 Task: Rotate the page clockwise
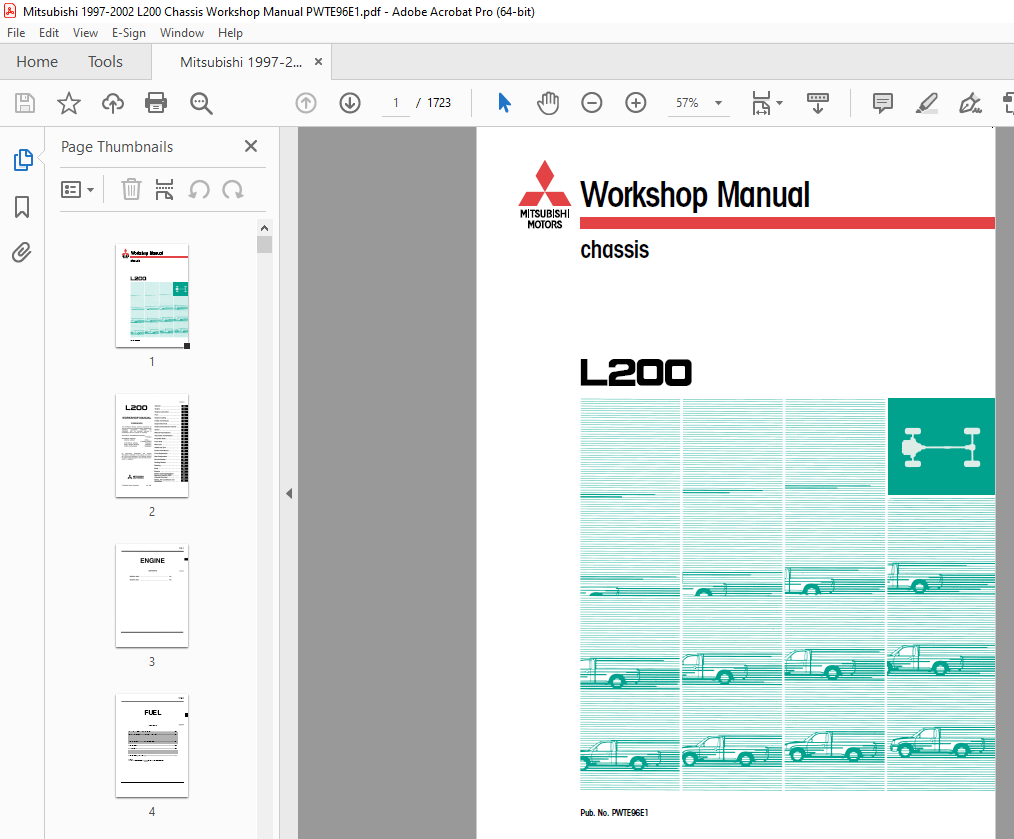[233, 190]
